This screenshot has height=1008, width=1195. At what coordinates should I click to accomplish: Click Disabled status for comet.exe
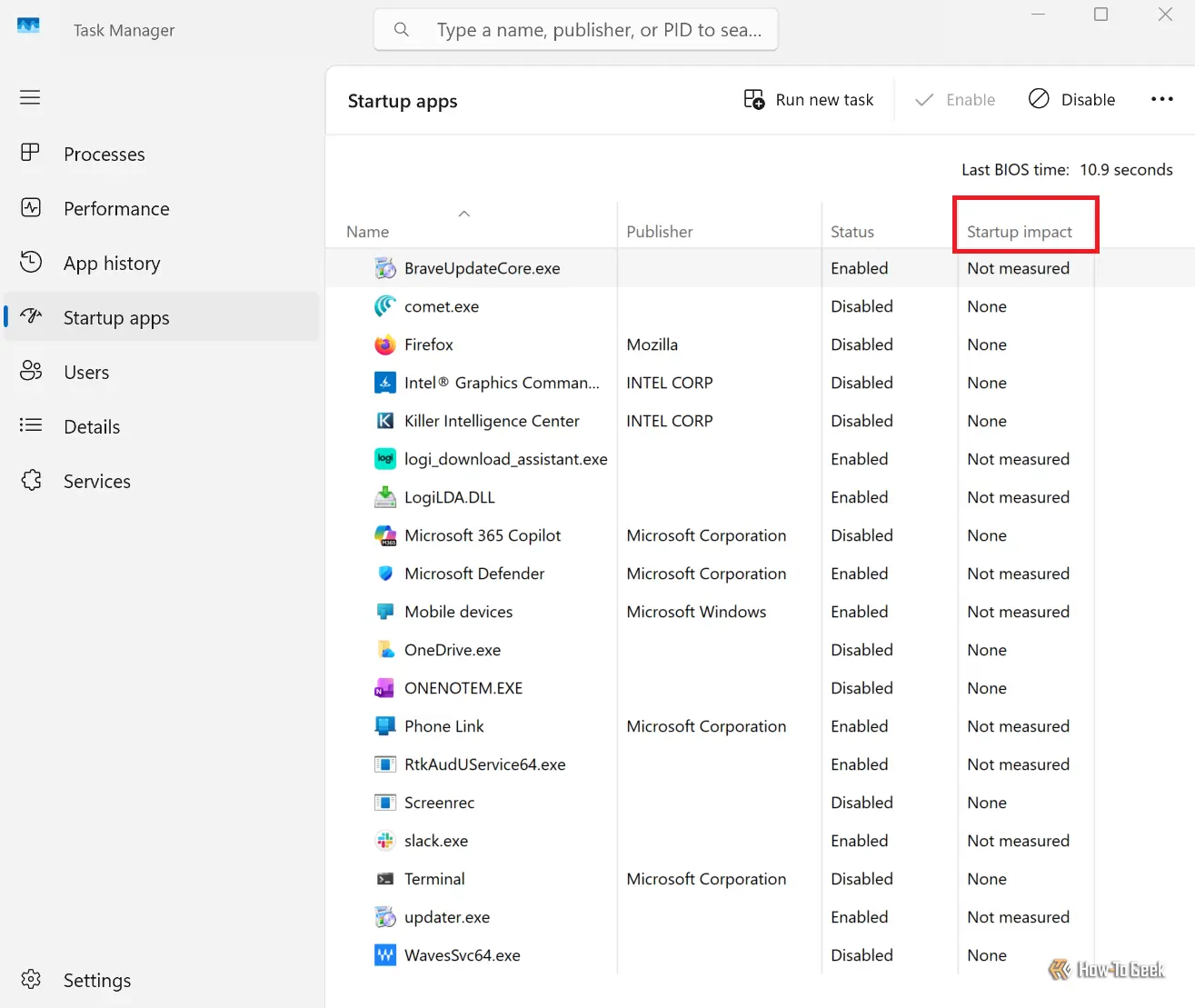pyautogui.click(x=861, y=306)
